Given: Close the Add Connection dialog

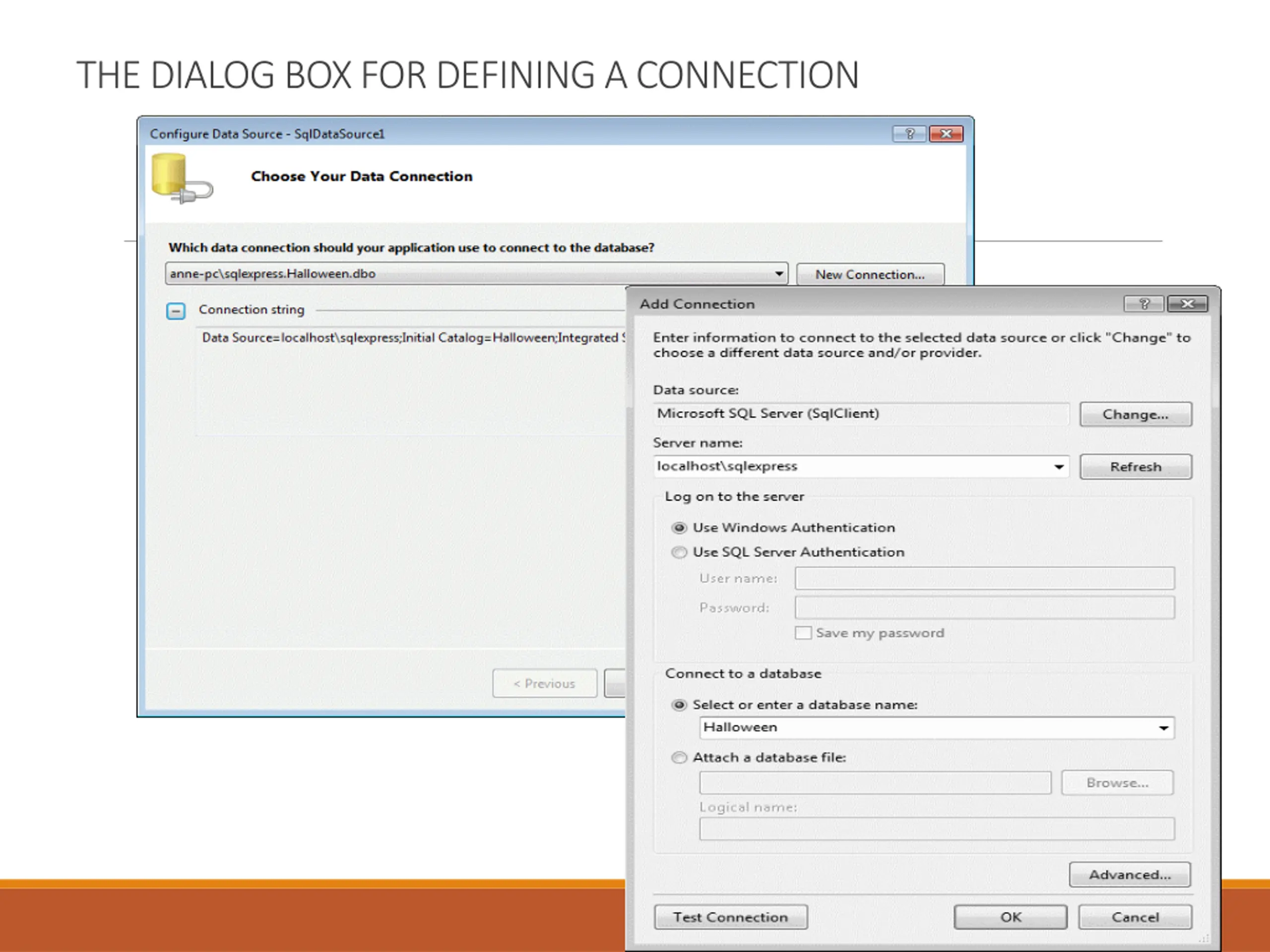Looking at the screenshot, I should pyautogui.click(x=1188, y=303).
